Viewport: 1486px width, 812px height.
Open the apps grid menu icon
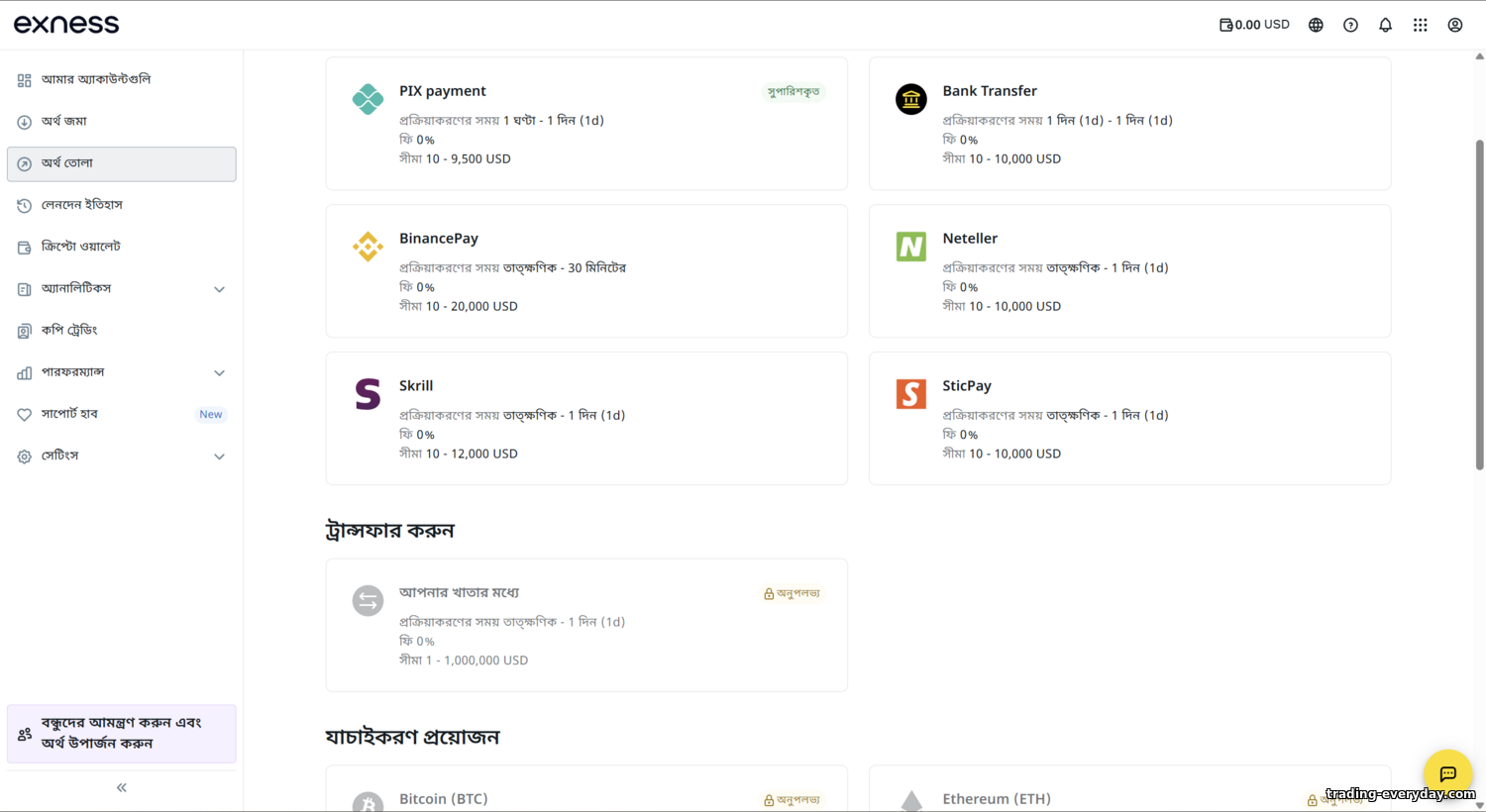tap(1420, 25)
